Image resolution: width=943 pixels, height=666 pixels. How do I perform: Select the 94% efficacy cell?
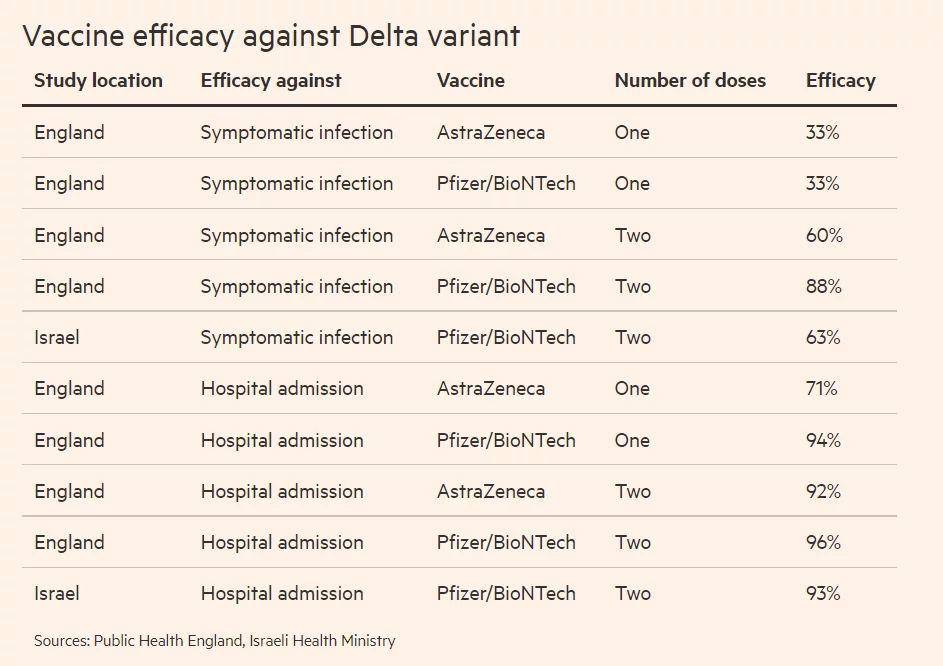click(824, 440)
